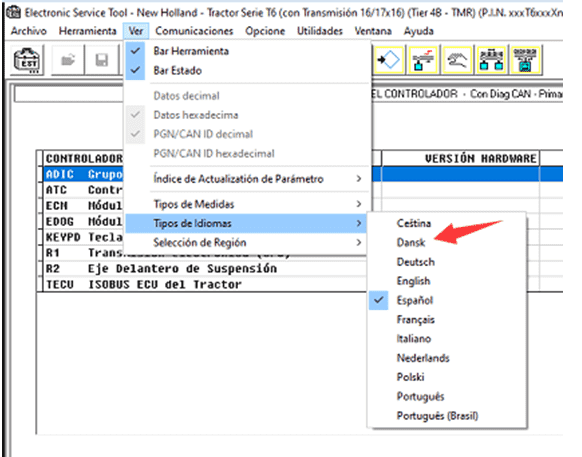The image size is (582, 457).
Task: Open the Ventana menu
Action: 373,31
